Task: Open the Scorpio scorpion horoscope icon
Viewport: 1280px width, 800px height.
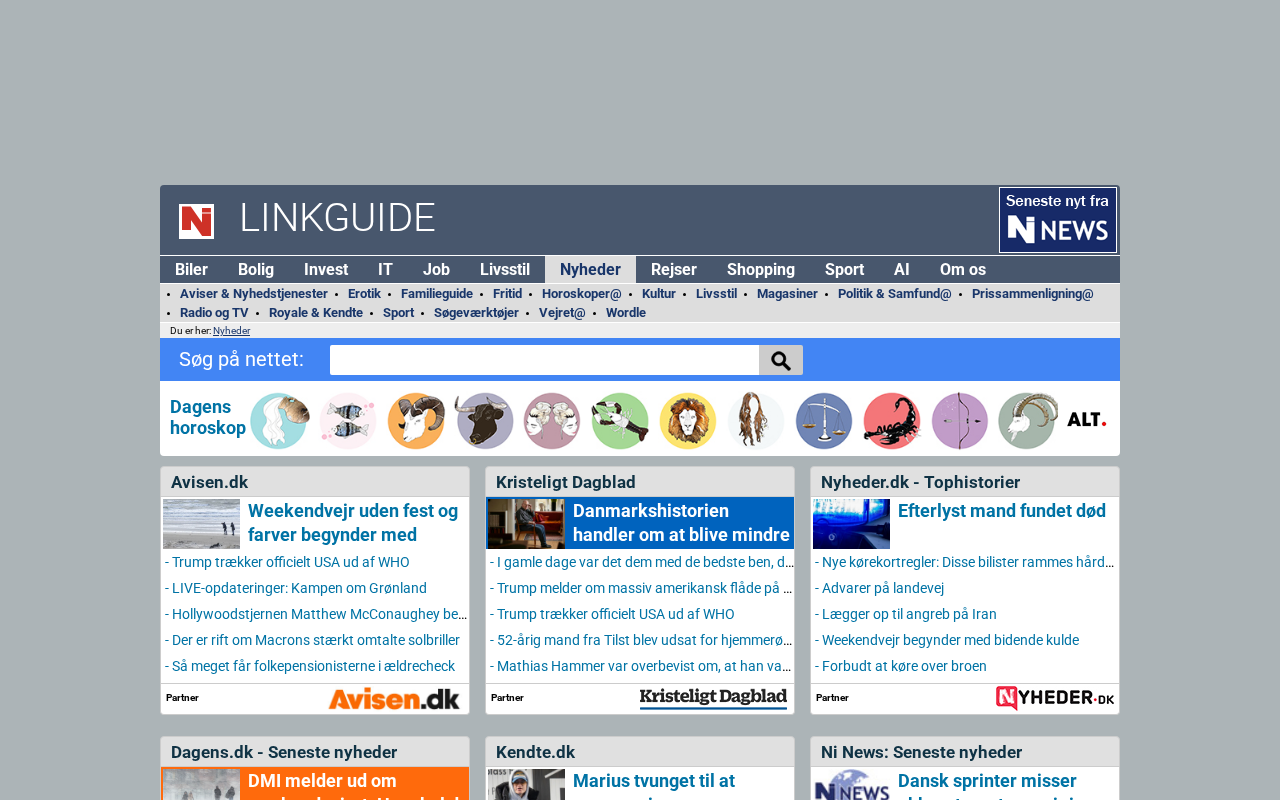Action: click(x=892, y=421)
